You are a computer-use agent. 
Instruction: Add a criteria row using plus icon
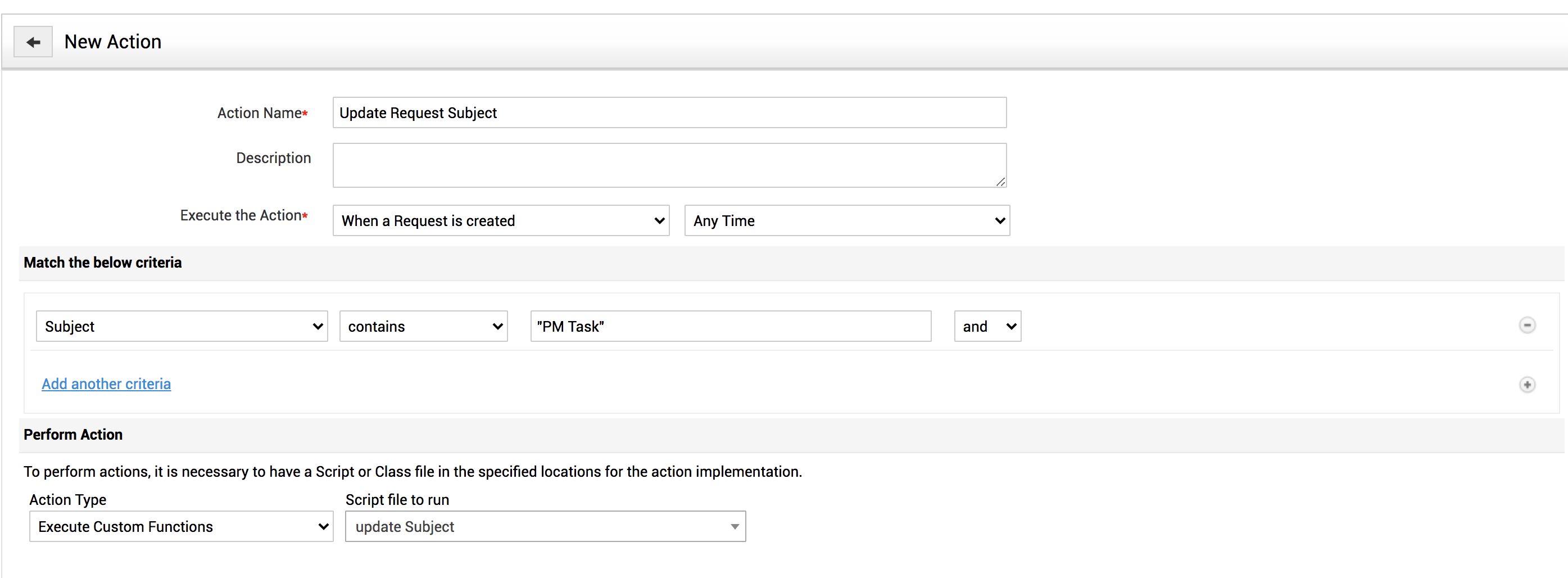pyautogui.click(x=1526, y=385)
